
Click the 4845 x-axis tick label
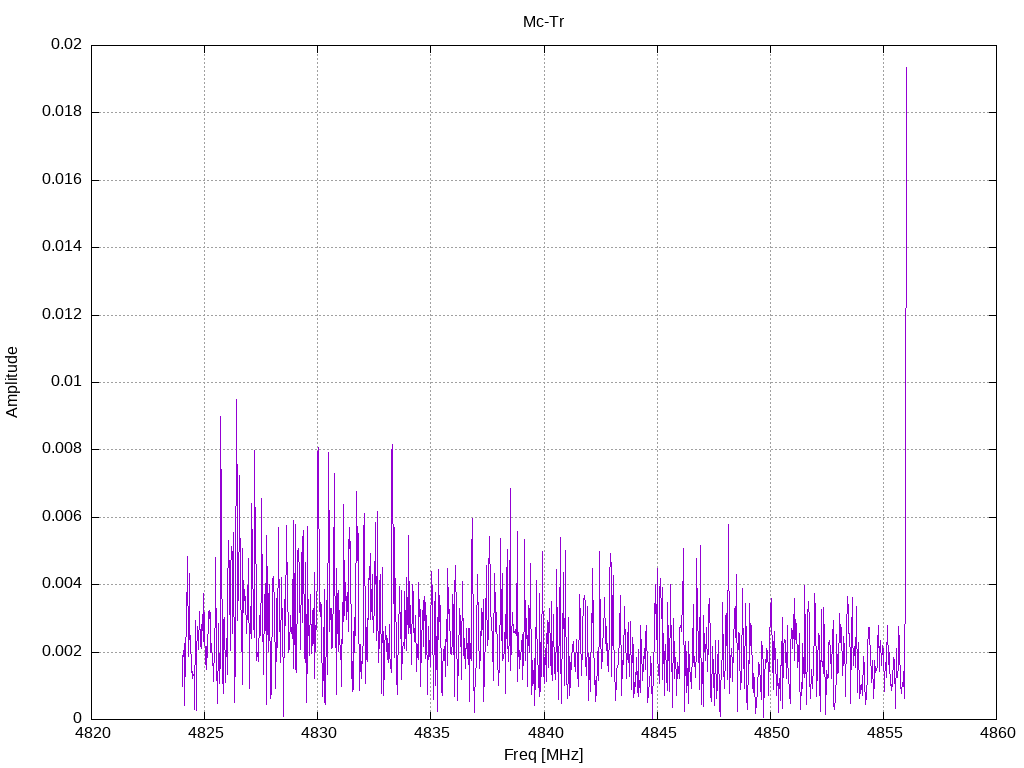tap(657, 733)
